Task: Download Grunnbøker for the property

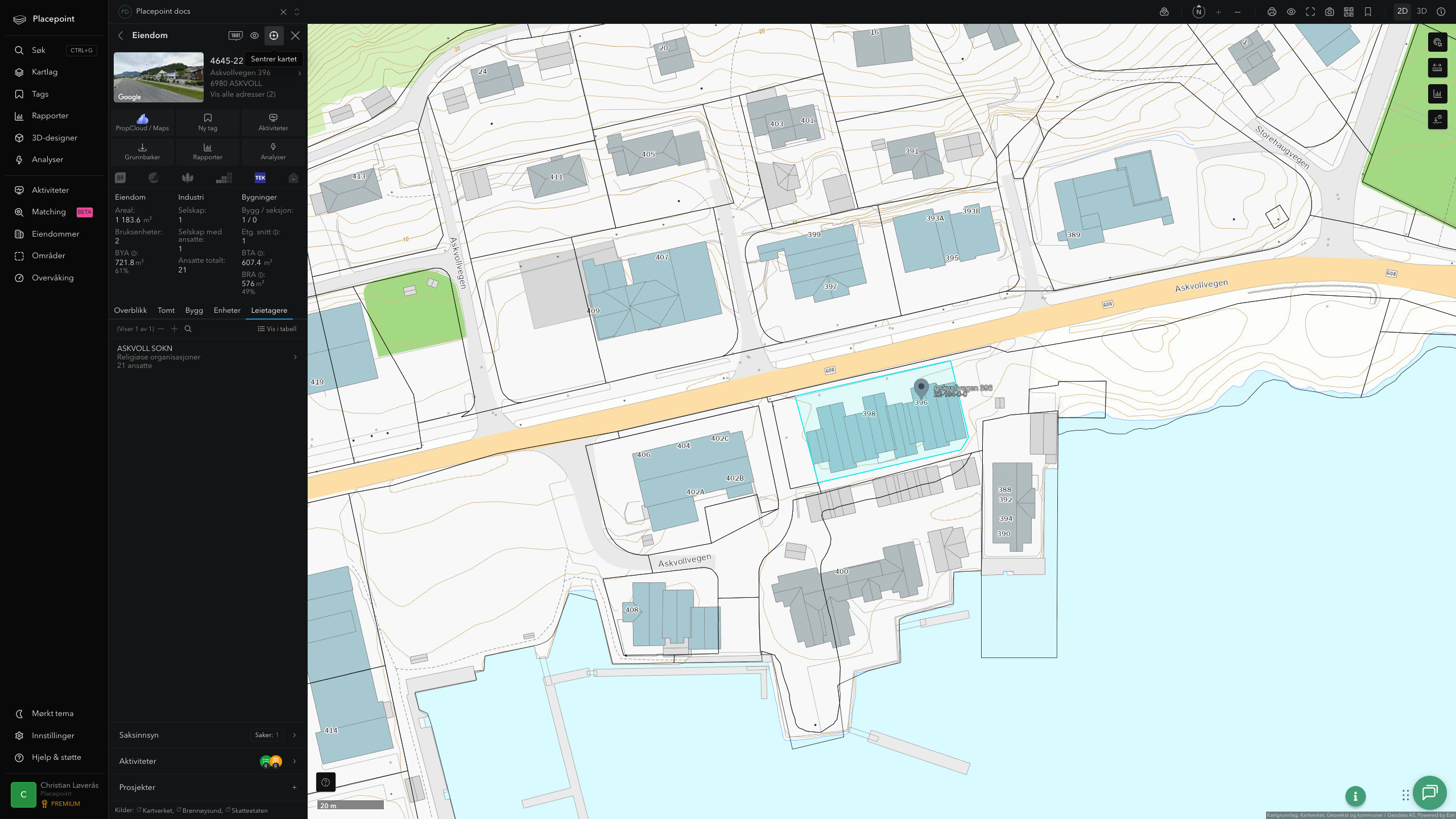Action: pyautogui.click(x=142, y=151)
